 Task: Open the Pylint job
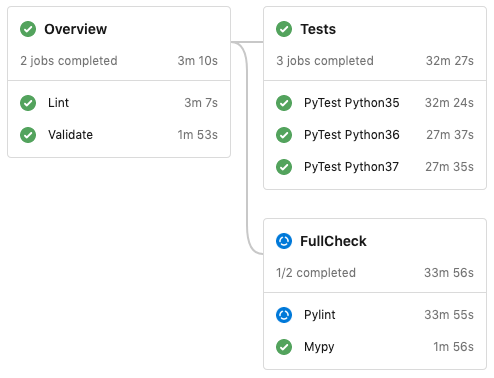[319, 315]
